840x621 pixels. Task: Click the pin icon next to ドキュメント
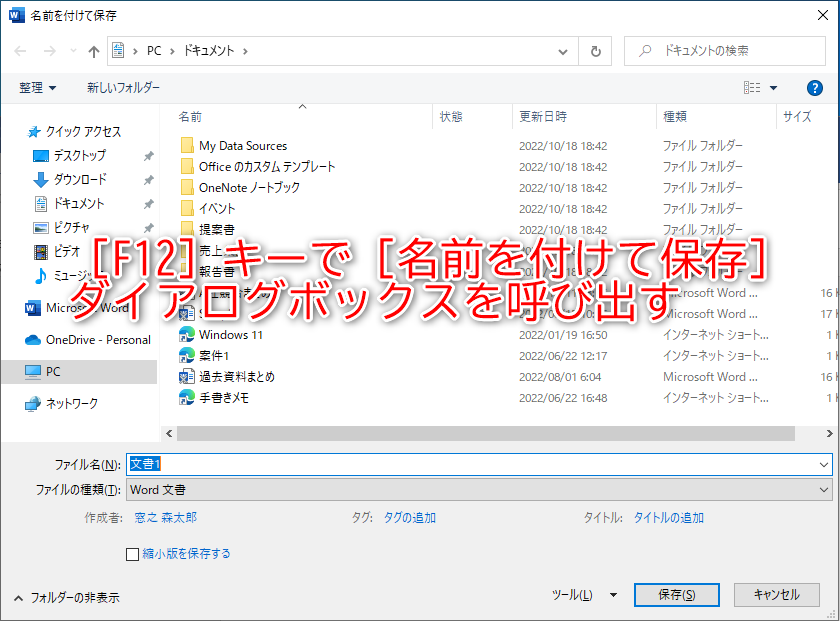(148, 204)
